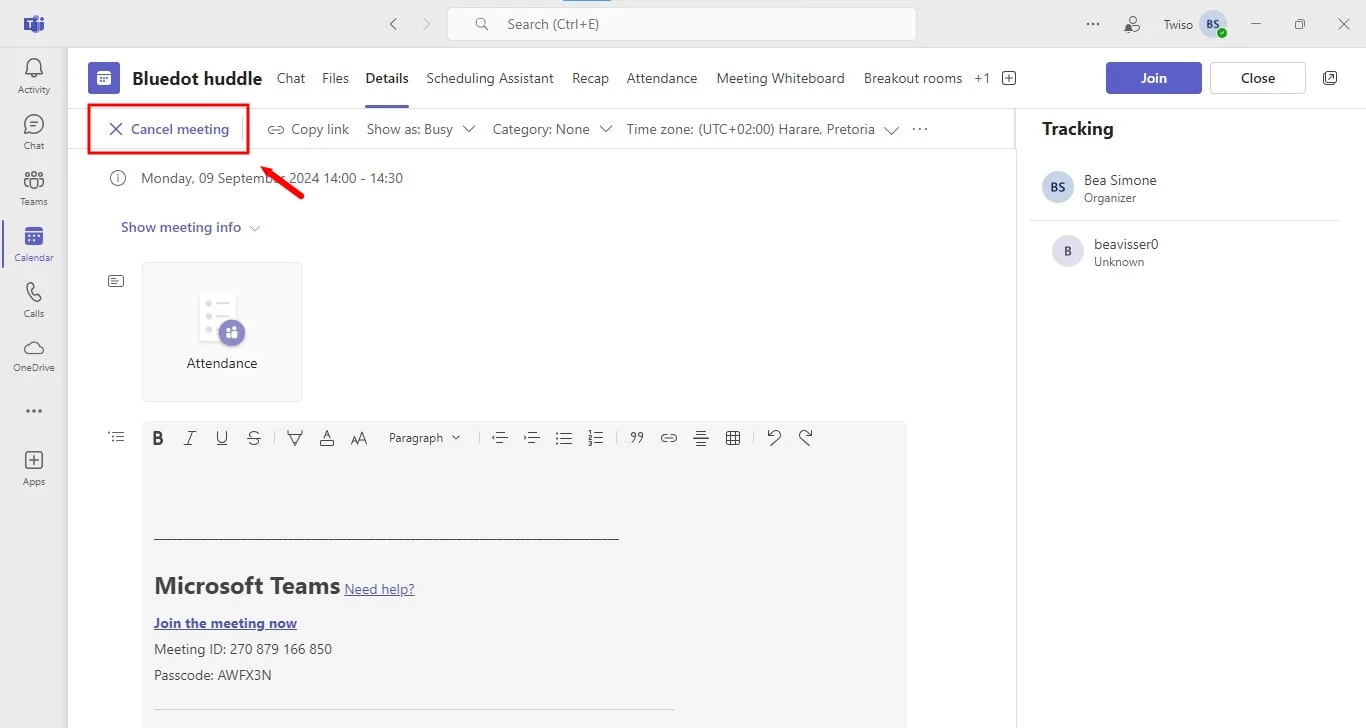The image size is (1366, 728).
Task: Insert a quote block
Action: pos(637,438)
